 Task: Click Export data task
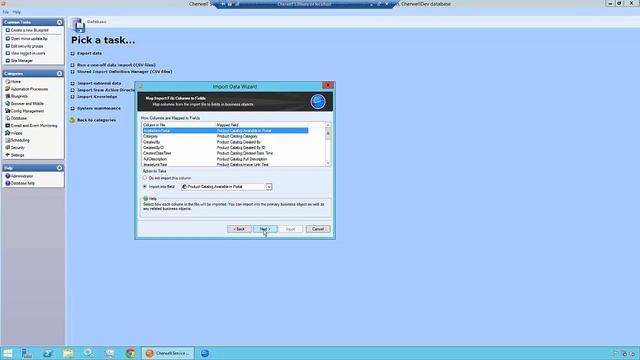point(89,53)
